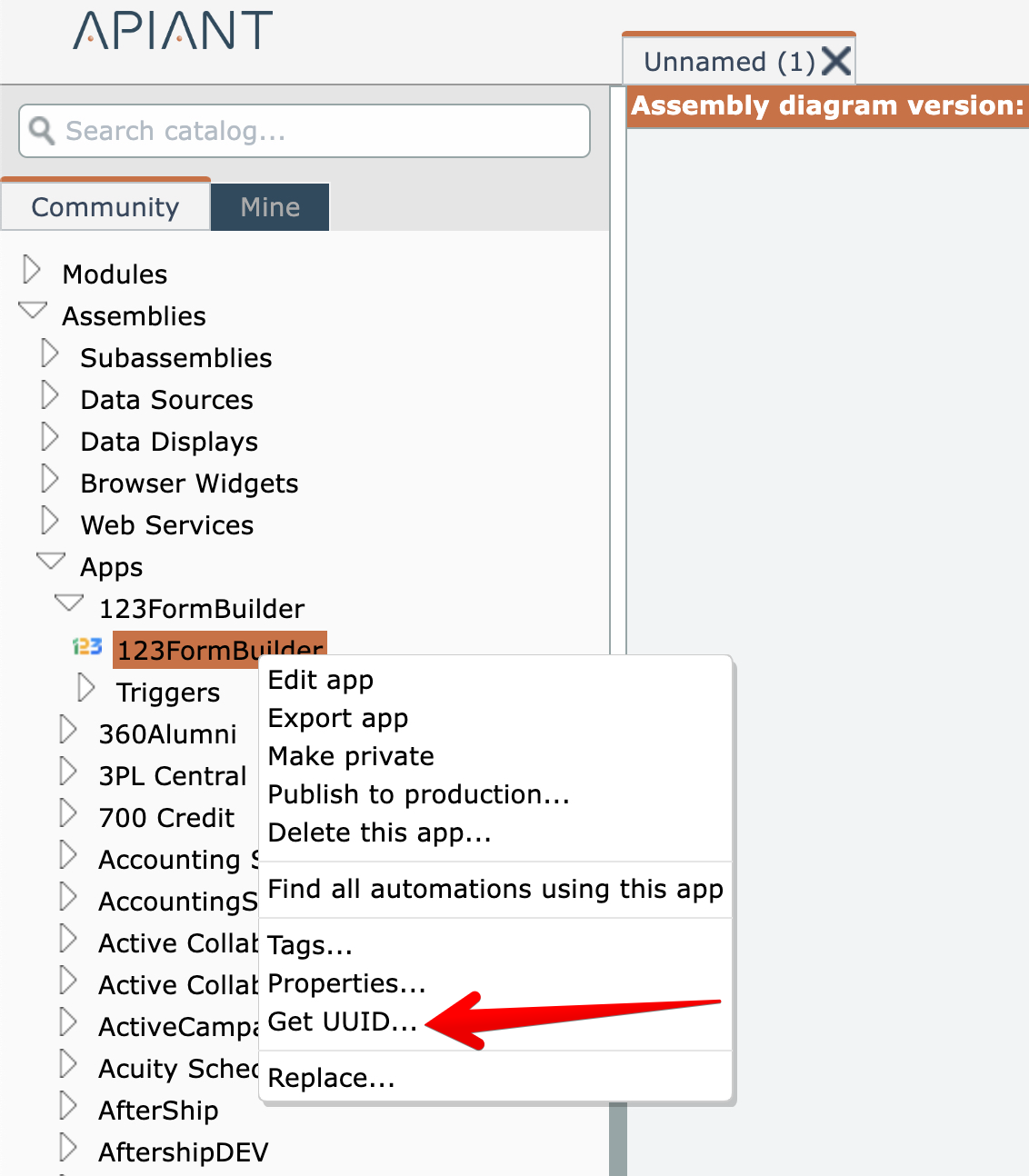The width and height of the screenshot is (1029, 1176).
Task: Expand the Data Sources folder
Action: 50,395
